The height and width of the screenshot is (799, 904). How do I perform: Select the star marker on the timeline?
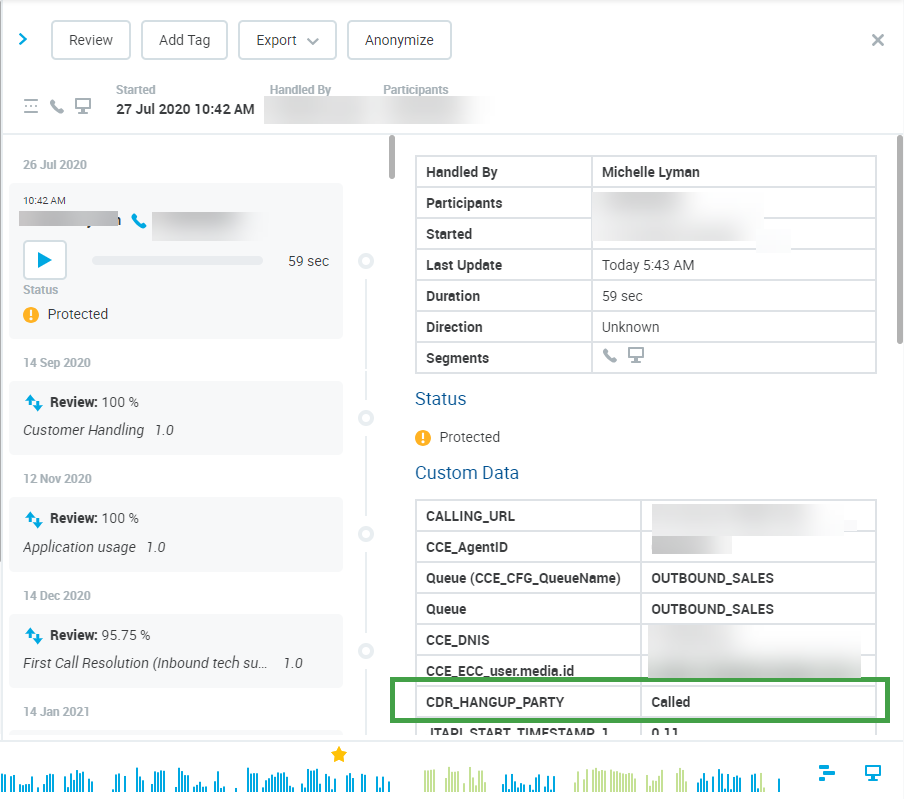(339, 754)
